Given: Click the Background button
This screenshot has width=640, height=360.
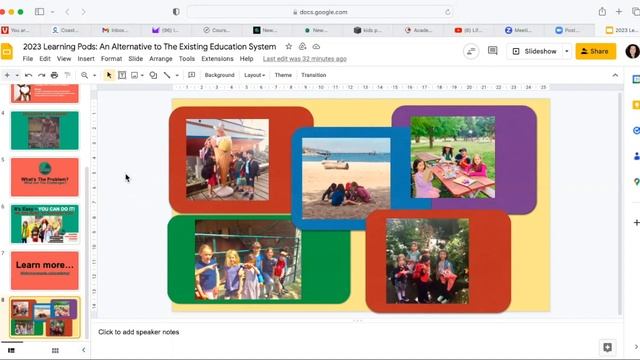Looking at the screenshot, I should click(220, 75).
